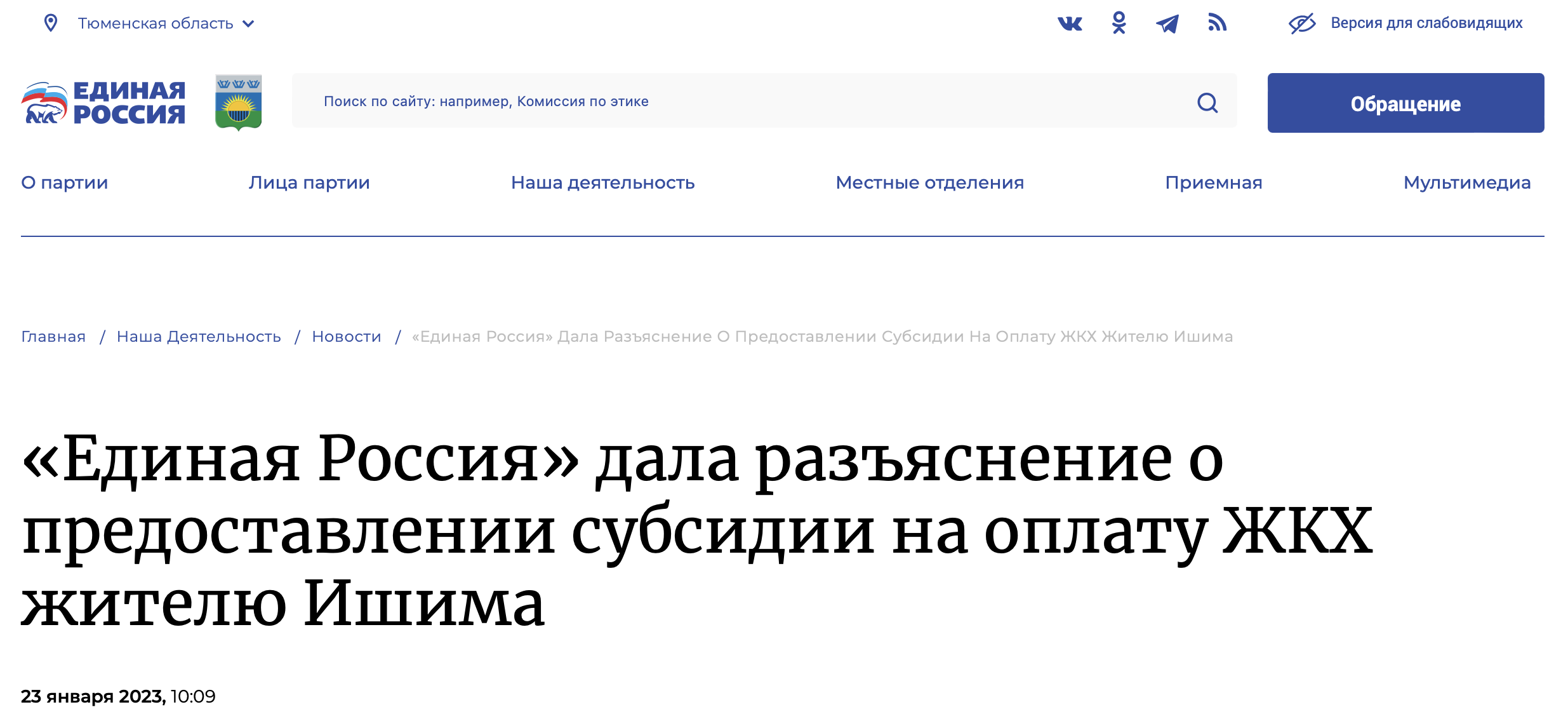Go to Главная breadcrumb
Screen dimensions: 1568x728
(53, 337)
